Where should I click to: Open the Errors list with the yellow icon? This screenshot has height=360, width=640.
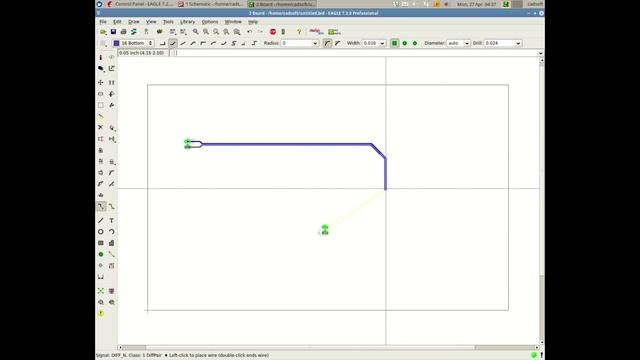(101, 313)
